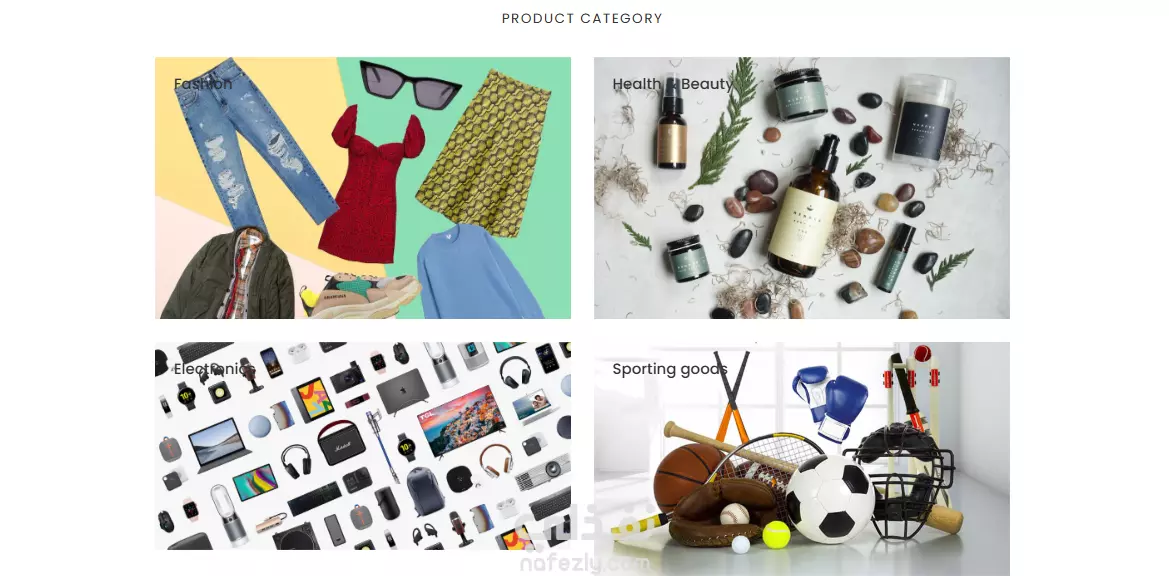The height and width of the screenshot is (576, 1169).
Task: Select the gray laptop with apple logo
Action: [x=403, y=391]
